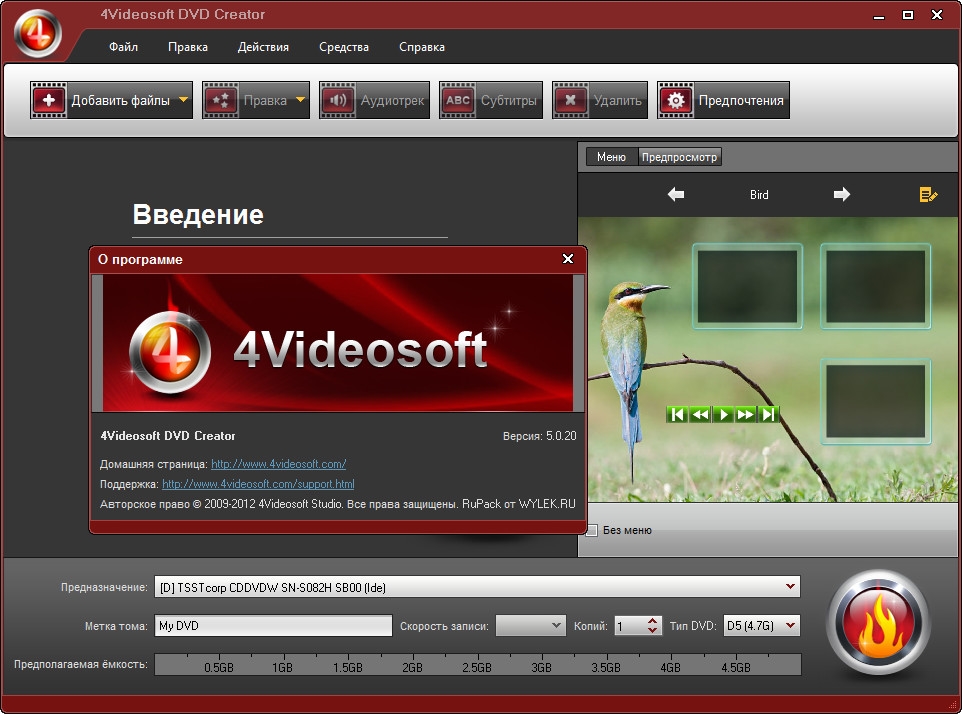962x714 pixels.
Task: Increase the Копий count stepper up
Action: (x=653, y=621)
